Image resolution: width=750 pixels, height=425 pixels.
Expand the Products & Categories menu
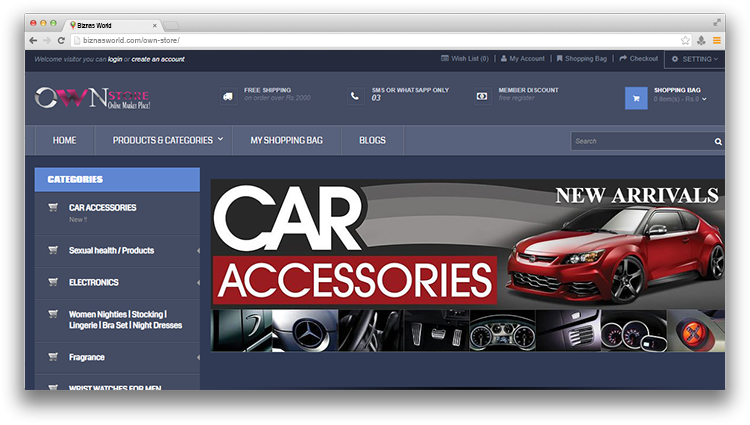pyautogui.click(x=167, y=140)
